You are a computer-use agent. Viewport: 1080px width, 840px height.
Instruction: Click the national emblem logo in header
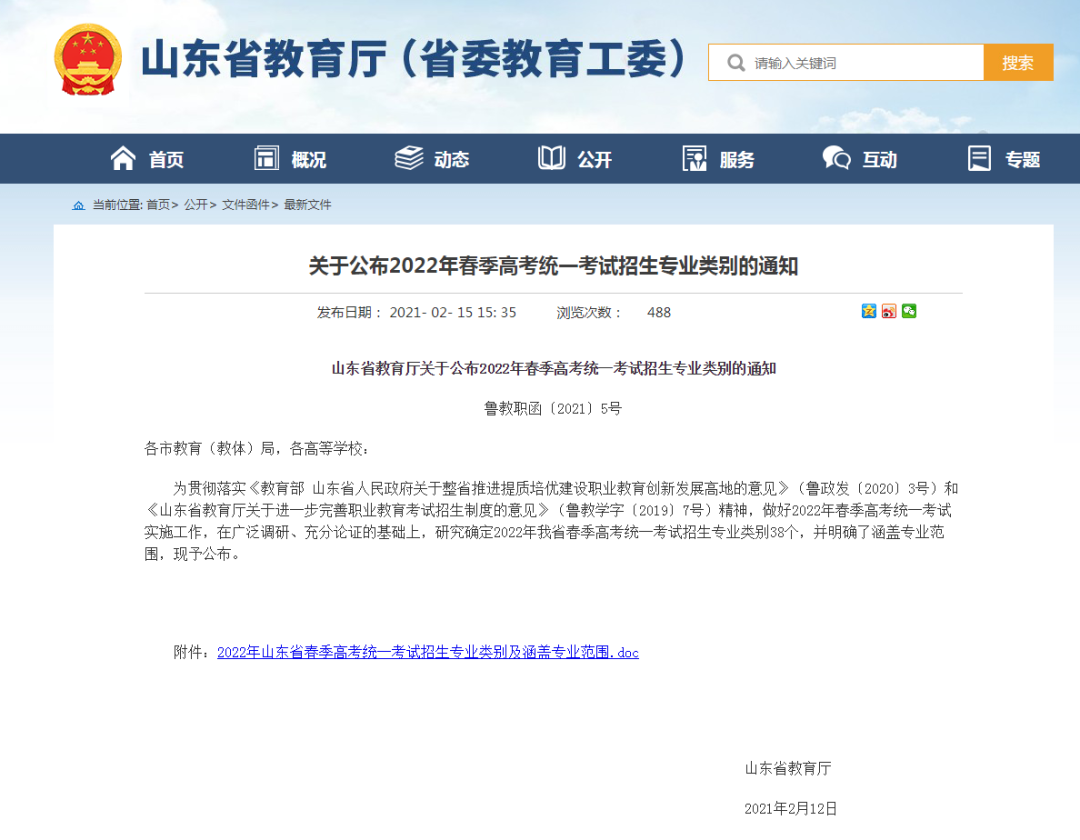click(x=88, y=60)
